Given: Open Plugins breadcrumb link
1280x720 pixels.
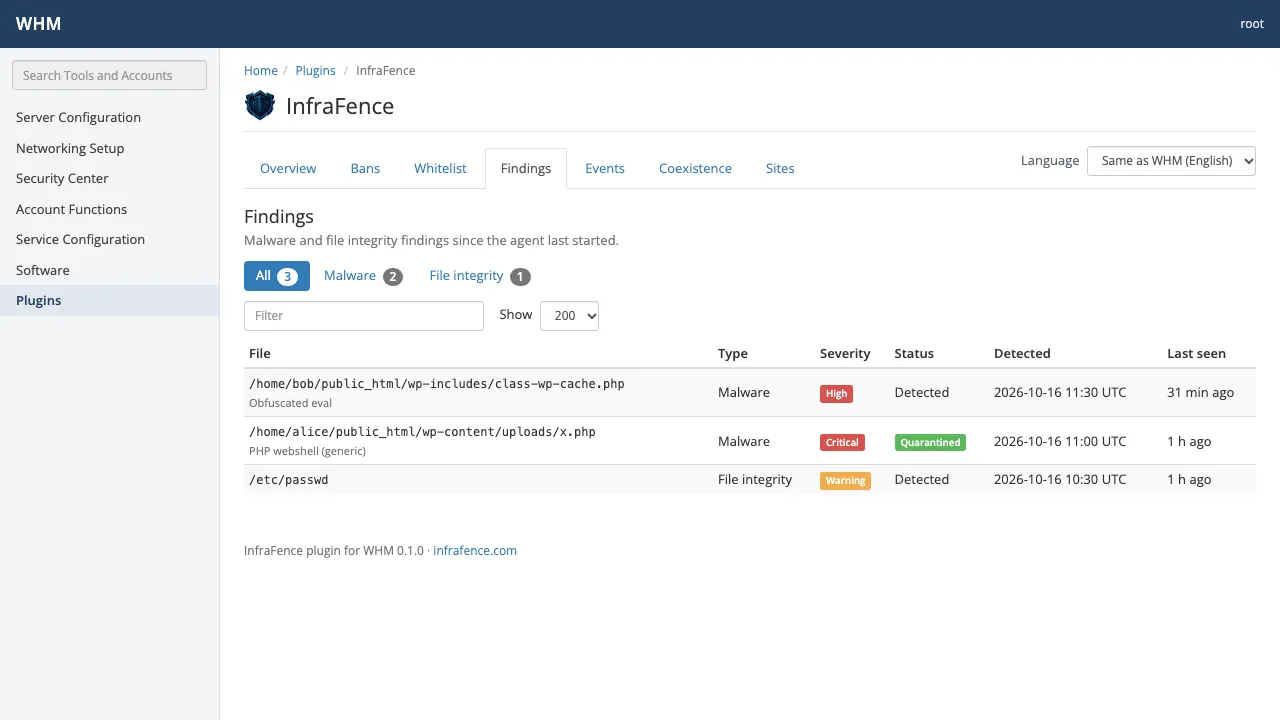Looking at the screenshot, I should tap(316, 71).
